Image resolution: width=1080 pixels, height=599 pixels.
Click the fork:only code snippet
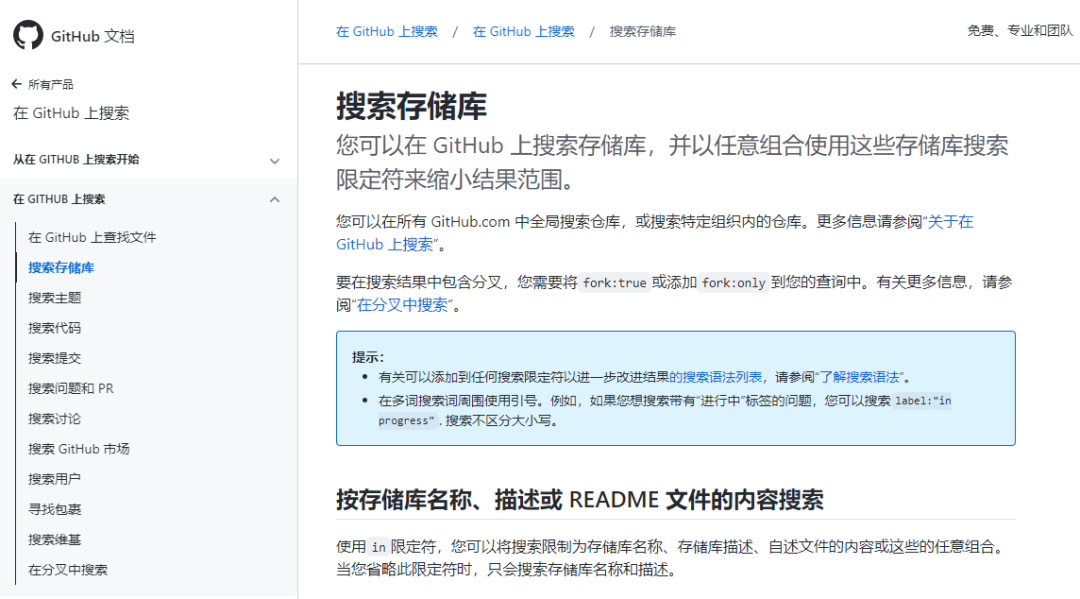(x=734, y=283)
